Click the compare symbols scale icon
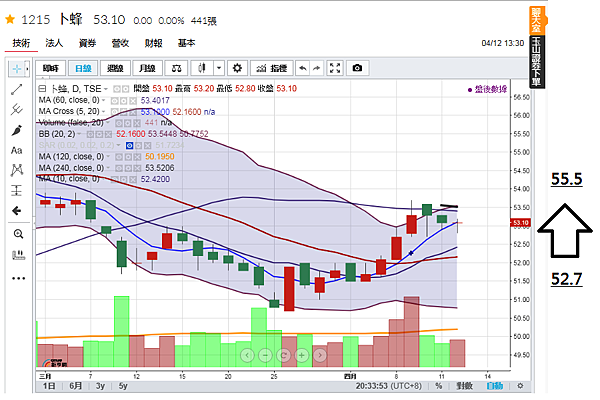The image size is (600, 400). 176,69
